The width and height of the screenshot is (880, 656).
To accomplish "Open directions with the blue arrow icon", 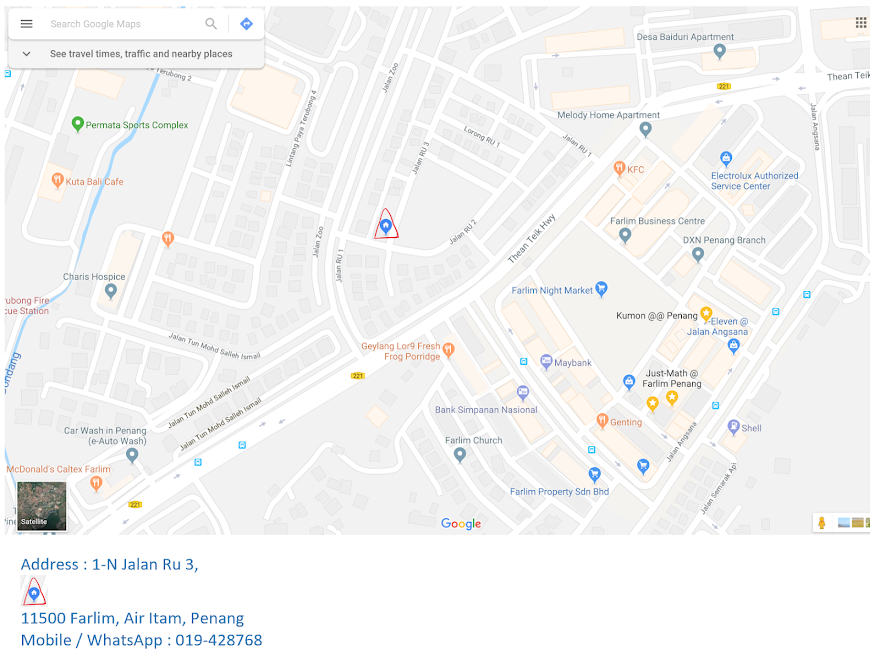I will click(246, 24).
